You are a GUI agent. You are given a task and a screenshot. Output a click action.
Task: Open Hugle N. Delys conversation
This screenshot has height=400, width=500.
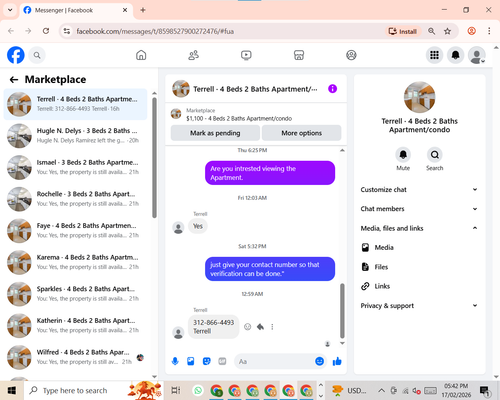pyautogui.click(x=75, y=136)
